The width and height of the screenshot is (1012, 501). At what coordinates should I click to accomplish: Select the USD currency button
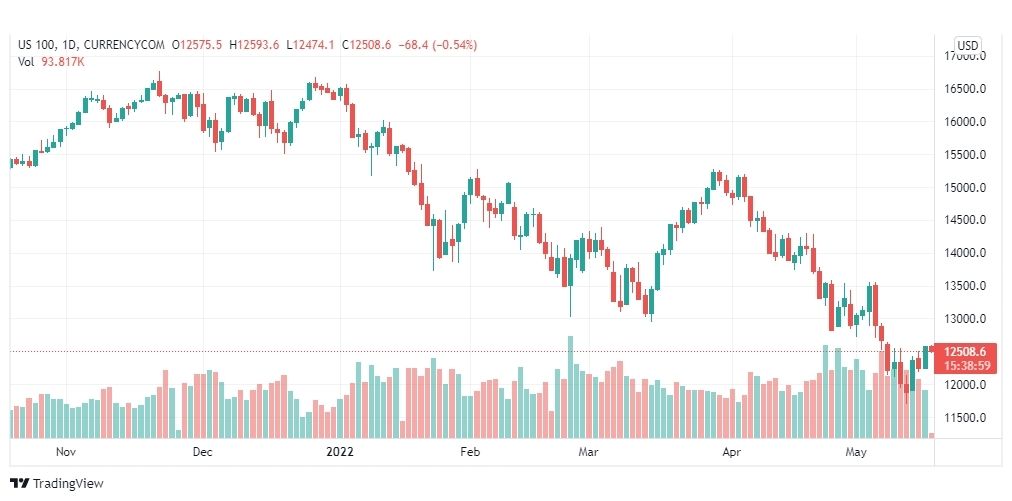[x=967, y=45]
